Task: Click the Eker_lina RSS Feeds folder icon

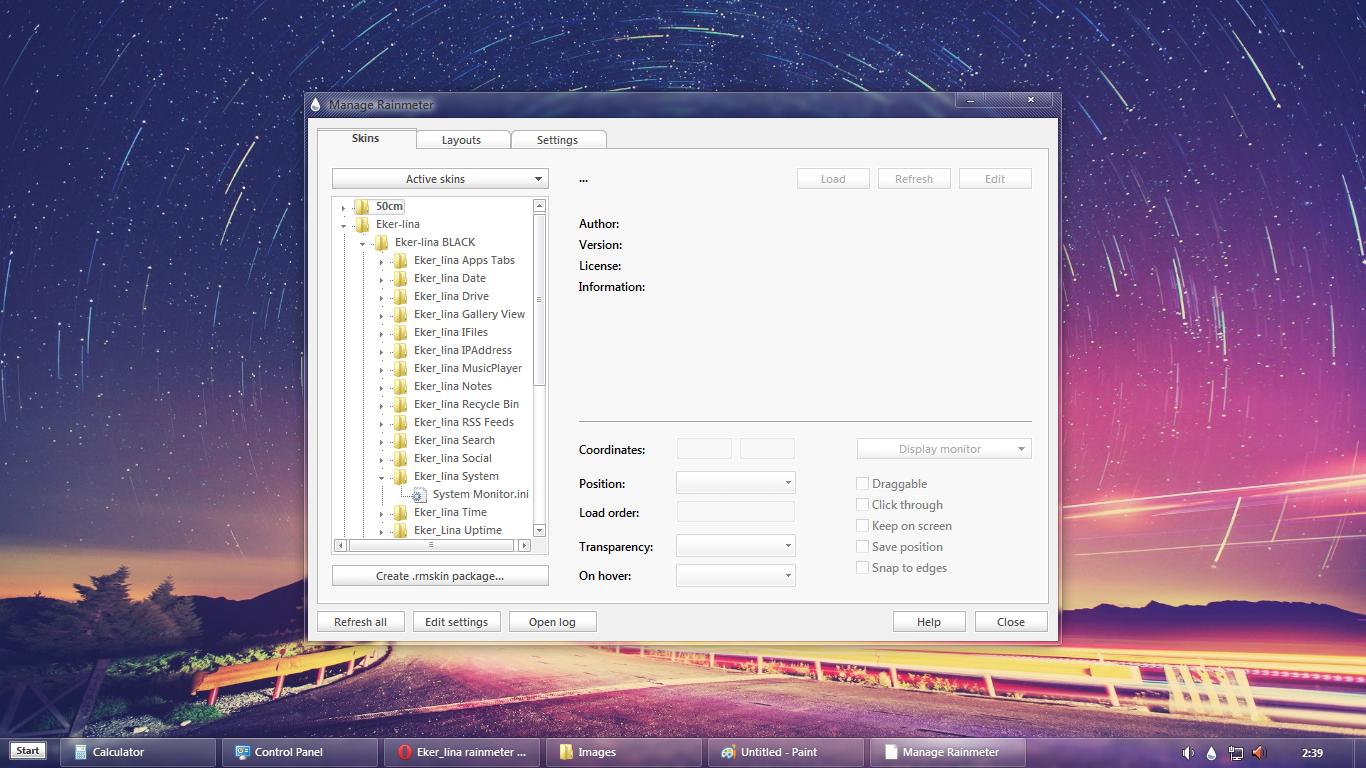Action: (400, 422)
